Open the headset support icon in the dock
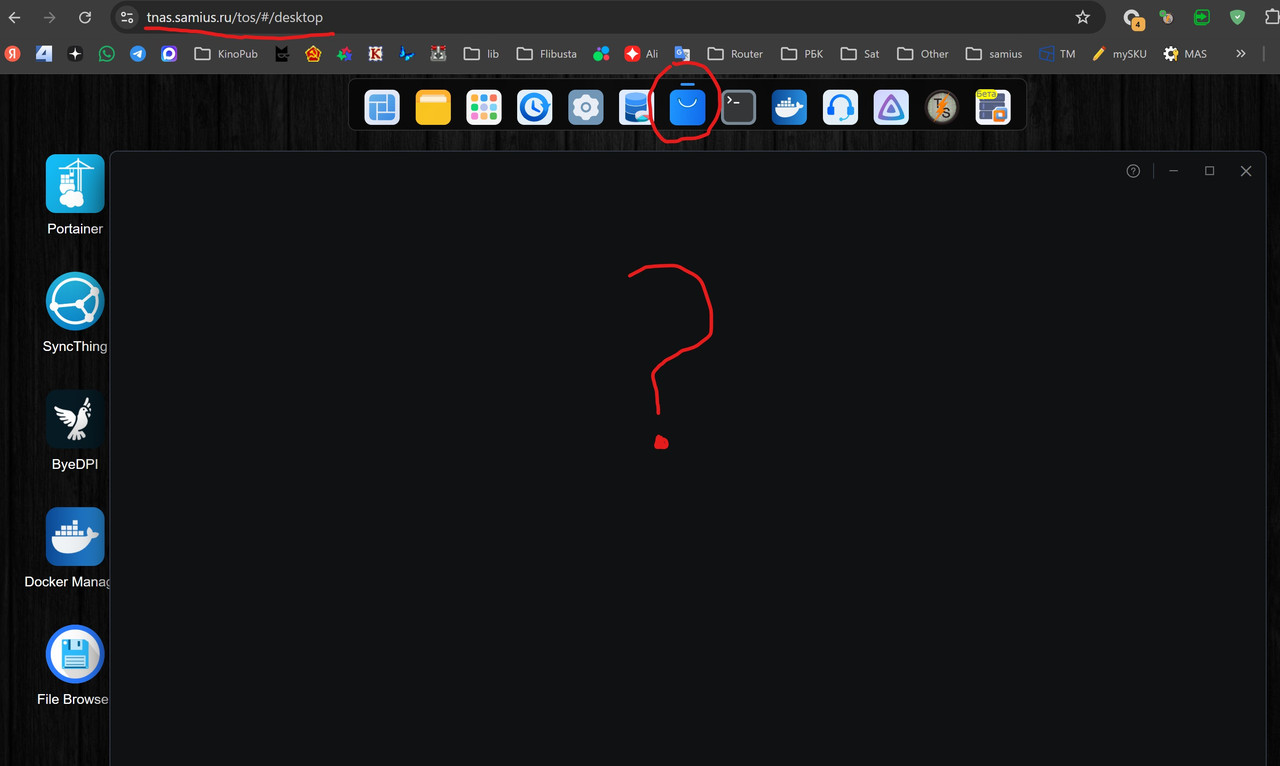Image resolution: width=1280 pixels, height=766 pixels. tap(840, 107)
